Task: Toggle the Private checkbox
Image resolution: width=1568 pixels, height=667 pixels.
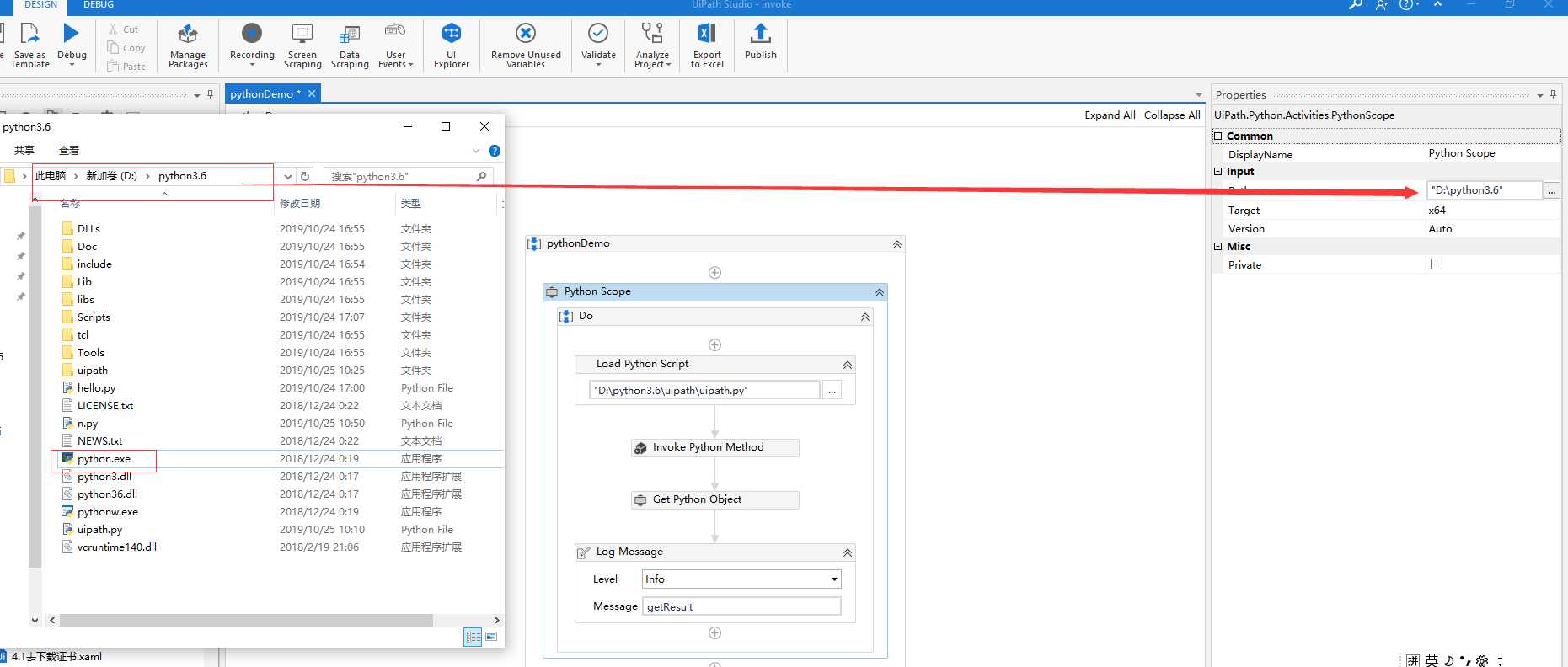Action: click(1437, 264)
